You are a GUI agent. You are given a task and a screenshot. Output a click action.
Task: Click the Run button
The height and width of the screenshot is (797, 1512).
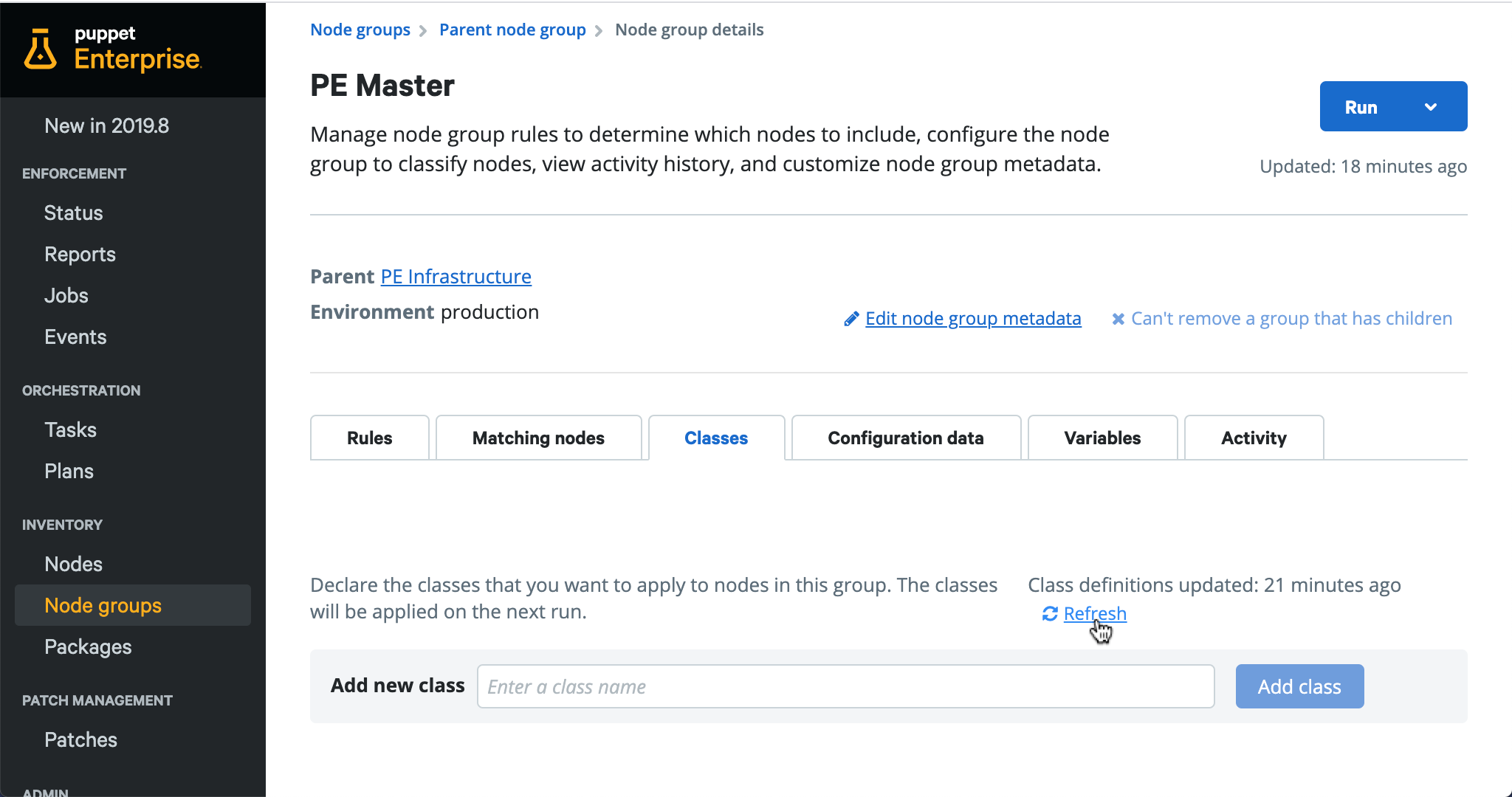[x=1361, y=107]
